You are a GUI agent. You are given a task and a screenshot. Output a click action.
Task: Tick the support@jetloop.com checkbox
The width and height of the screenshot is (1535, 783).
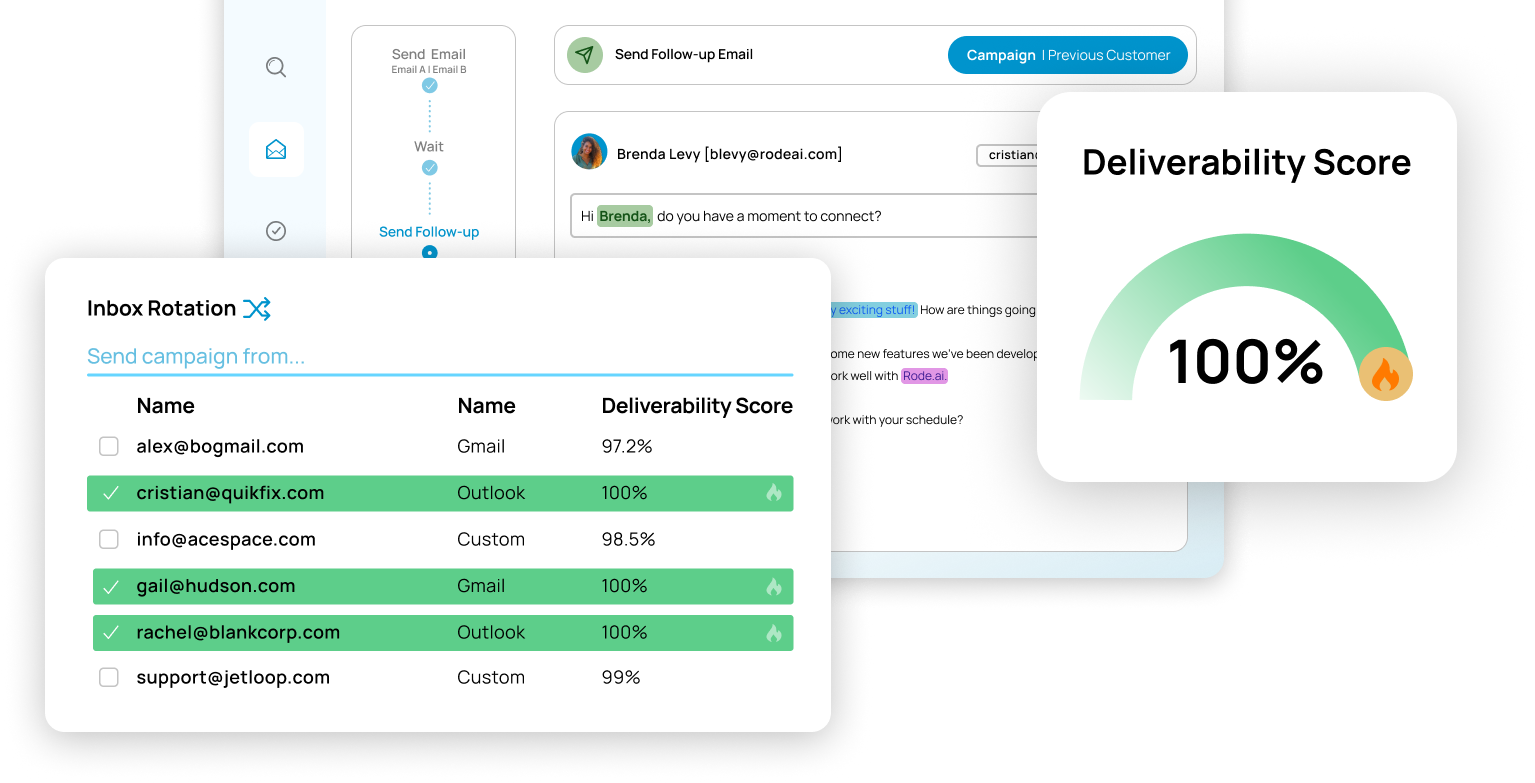(x=109, y=678)
